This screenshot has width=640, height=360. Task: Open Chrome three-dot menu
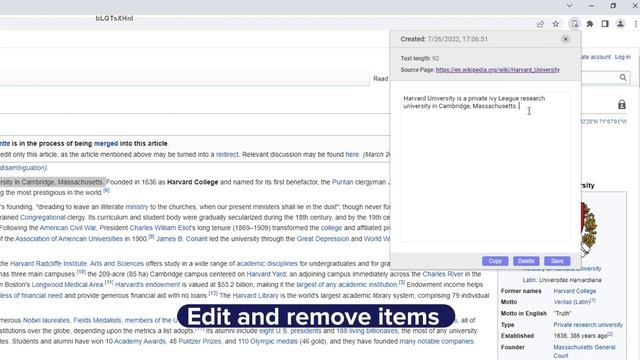[x=636, y=24]
